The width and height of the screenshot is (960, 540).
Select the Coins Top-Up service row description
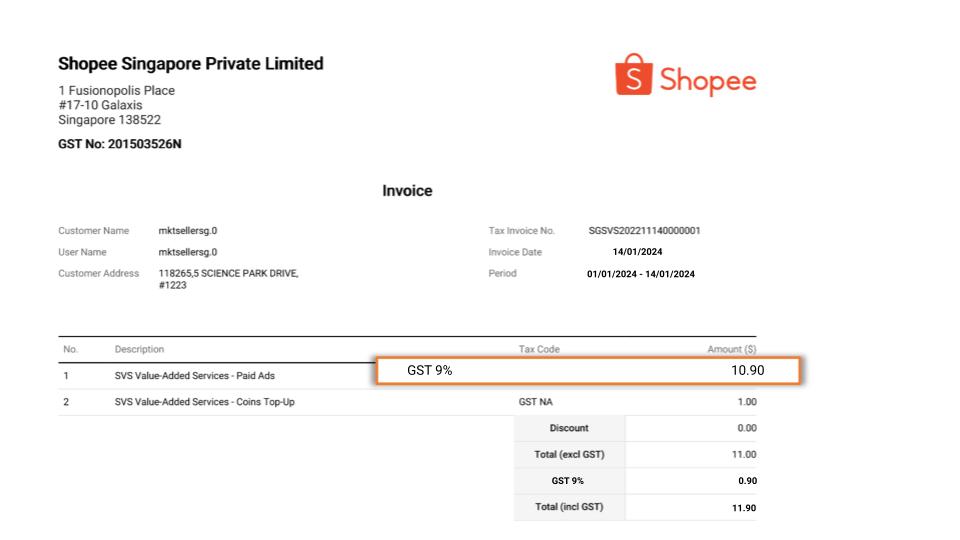(x=204, y=402)
